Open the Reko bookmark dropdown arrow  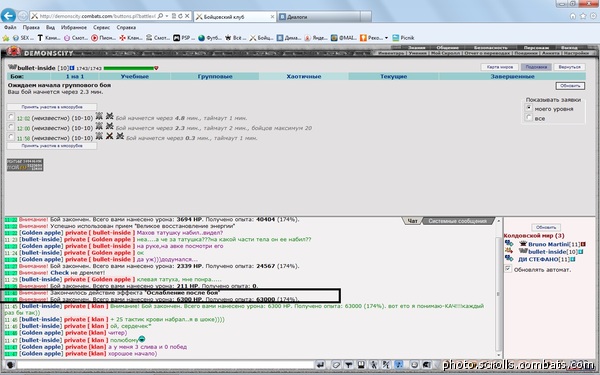pyautogui.click(x=386, y=38)
